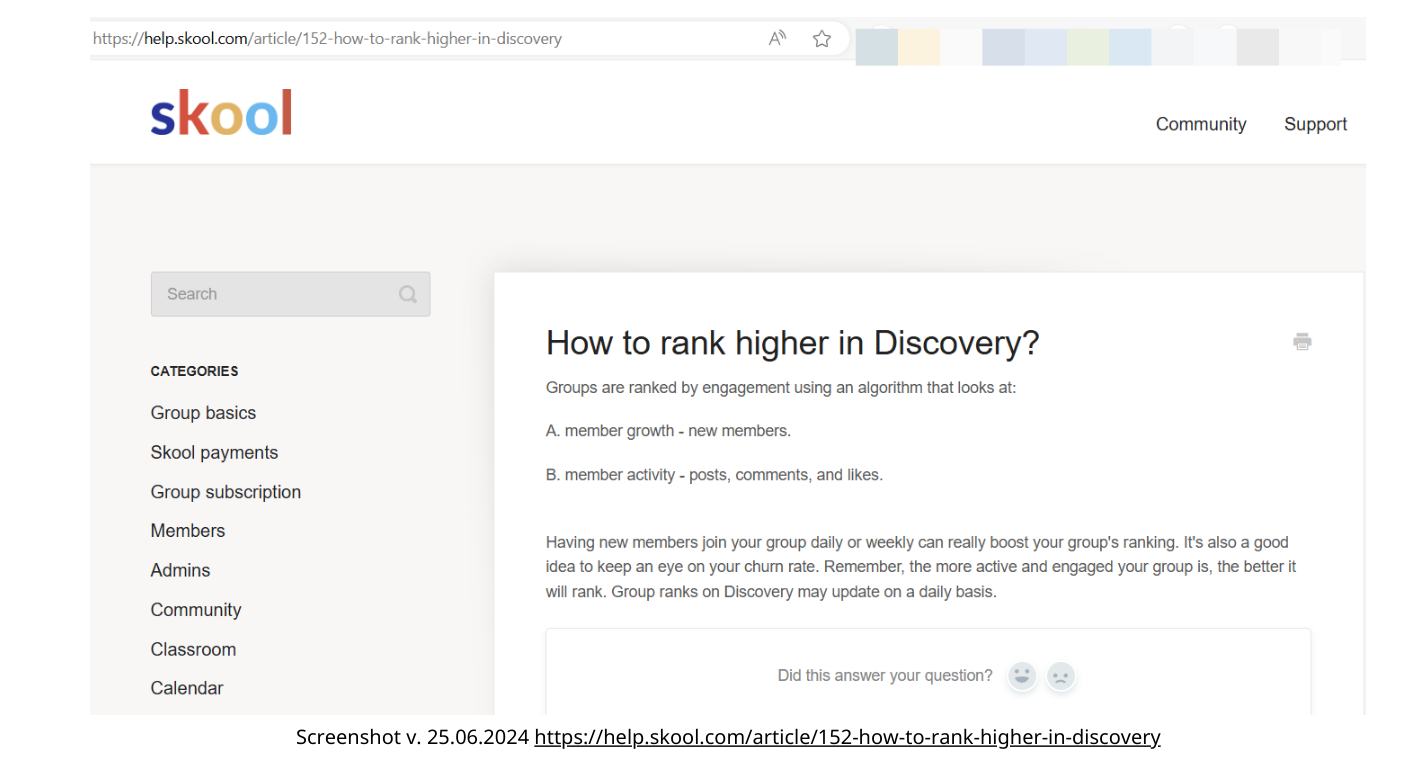Open the skool logo homepage
This screenshot has height=775, width=1425.
221,113
